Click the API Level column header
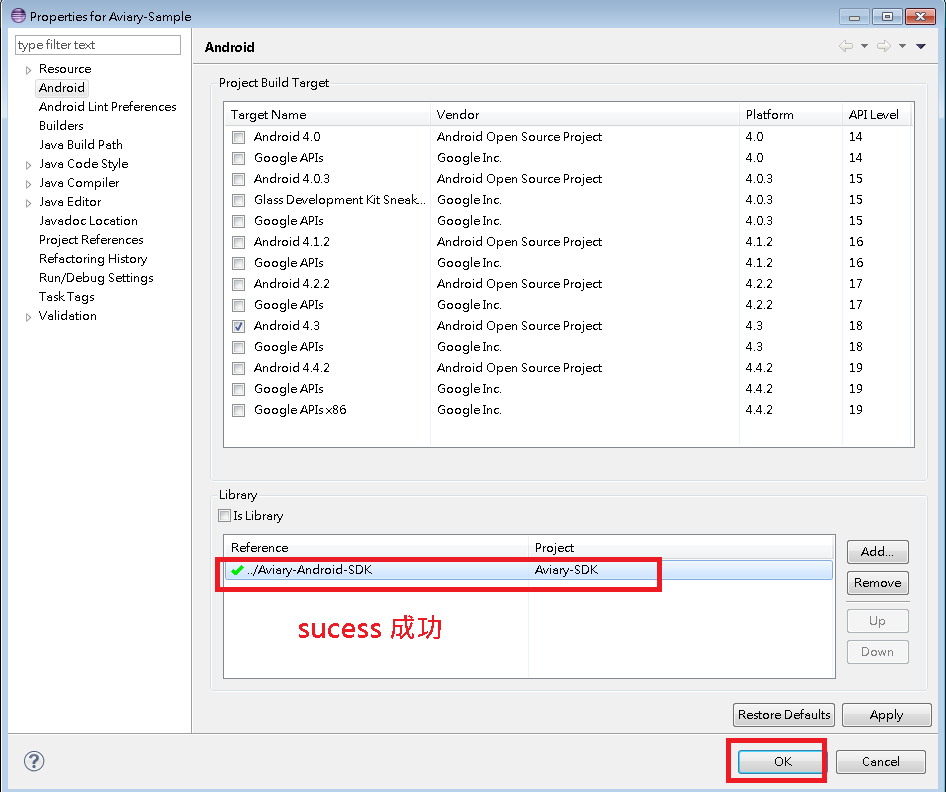Image resolution: width=946 pixels, height=792 pixels. (x=877, y=115)
